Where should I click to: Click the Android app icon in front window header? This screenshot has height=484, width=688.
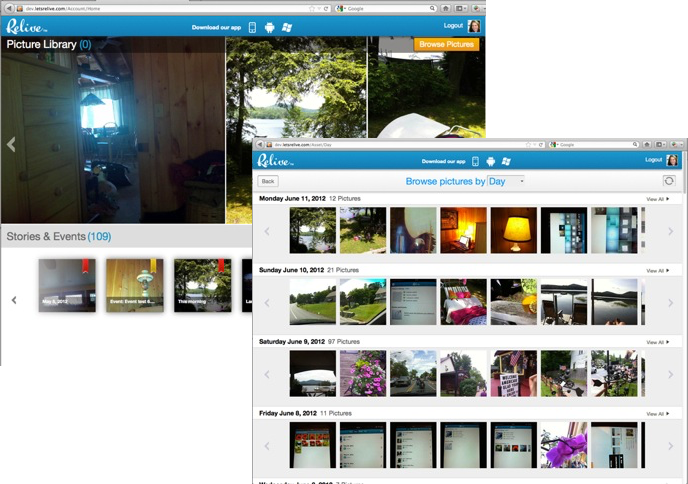tap(491, 161)
